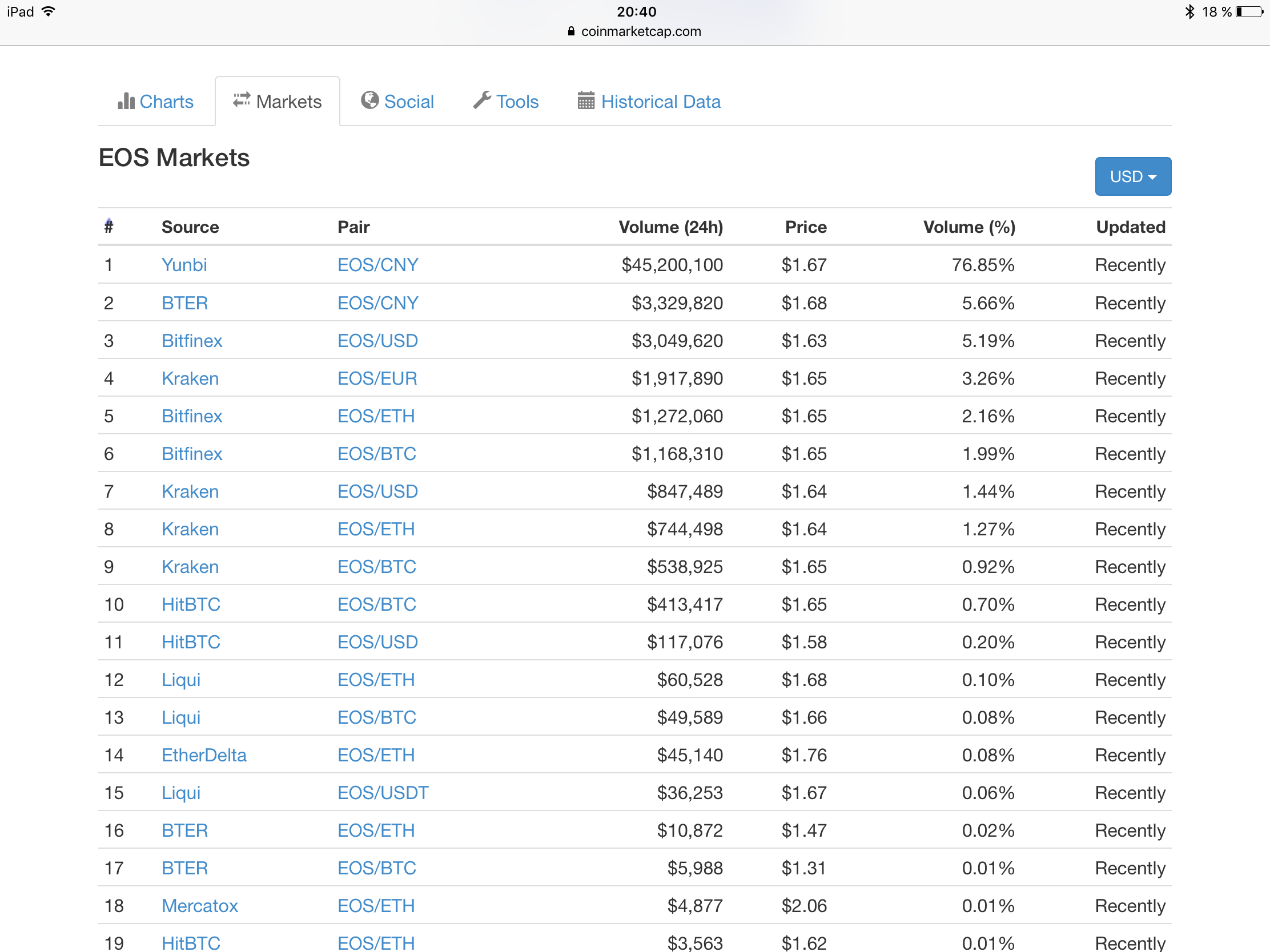Open Bitfinex link in row 3
The width and height of the screenshot is (1270, 952).
(192, 341)
